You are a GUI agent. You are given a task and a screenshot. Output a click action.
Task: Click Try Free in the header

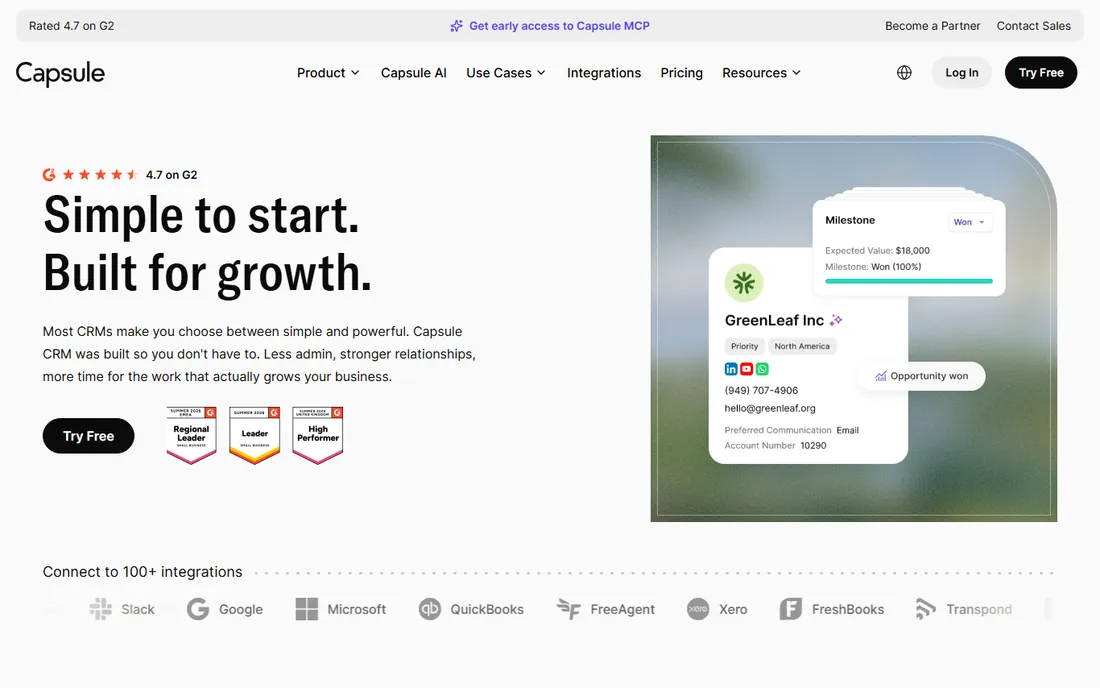(x=1041, y=72)
